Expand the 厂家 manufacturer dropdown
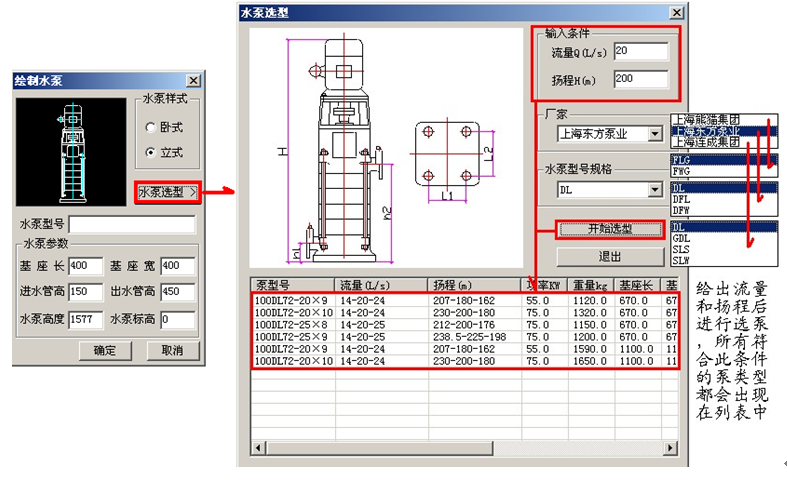Viewport: 787px width, 491px height. pyautogui.click(x=656, y=133)
